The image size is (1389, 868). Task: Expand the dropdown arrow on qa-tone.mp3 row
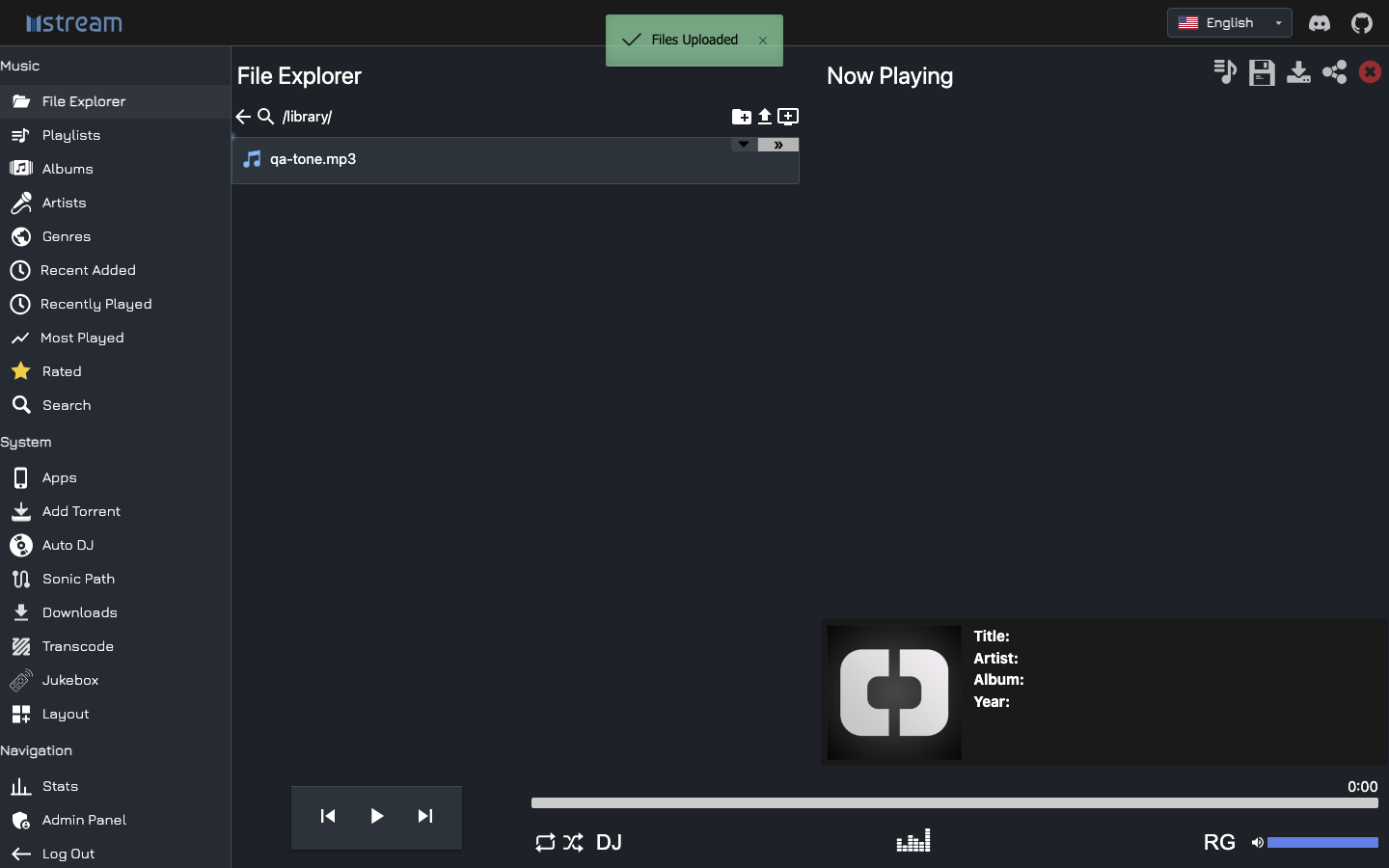point(744,145)
